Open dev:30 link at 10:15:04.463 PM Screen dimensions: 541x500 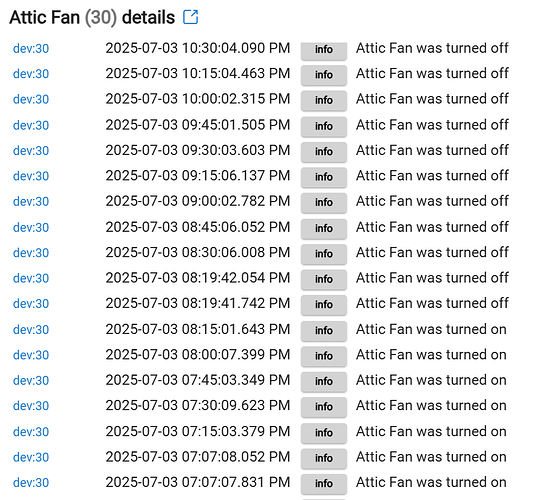31,74
